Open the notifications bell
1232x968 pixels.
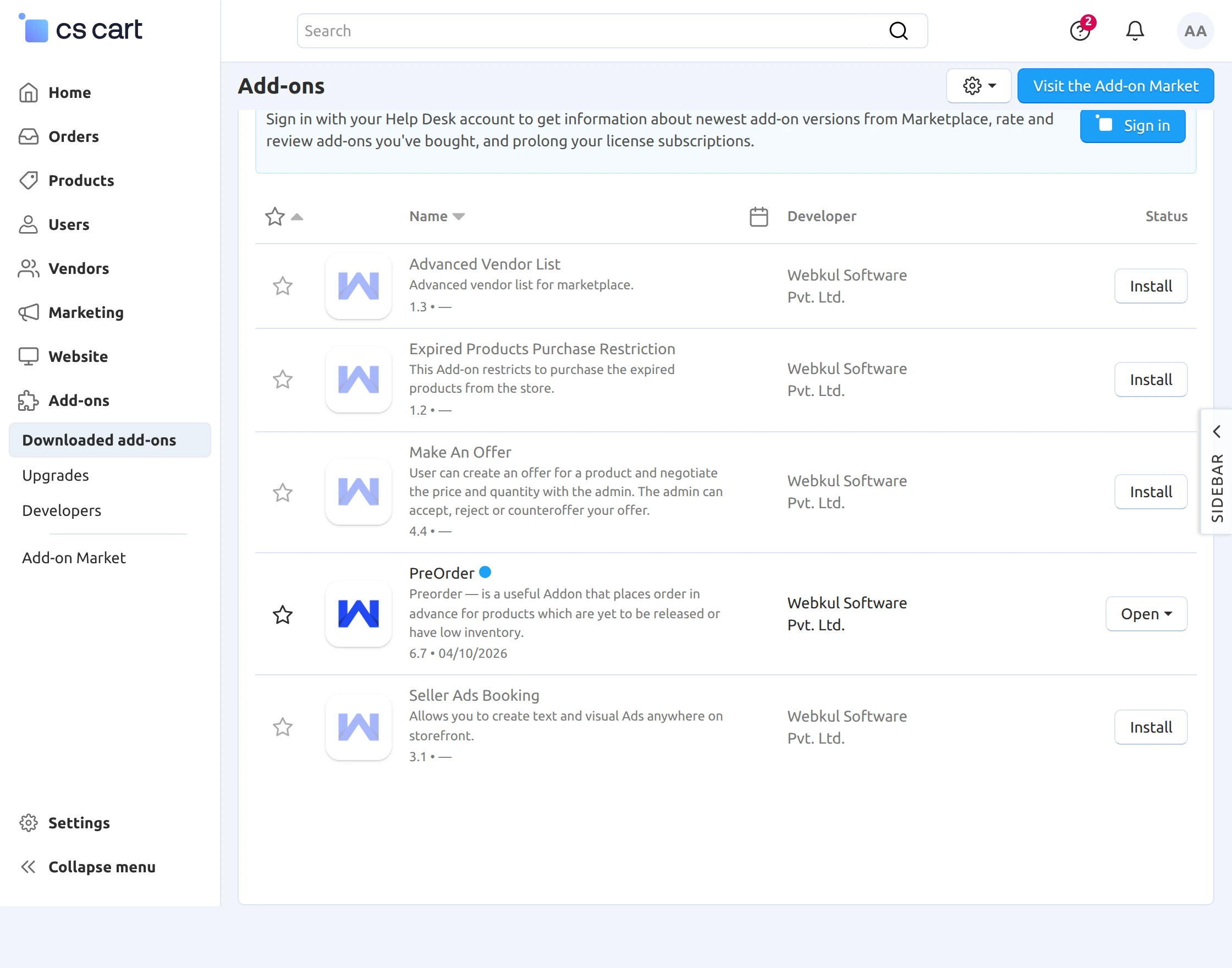click(x=1135, y=31)
